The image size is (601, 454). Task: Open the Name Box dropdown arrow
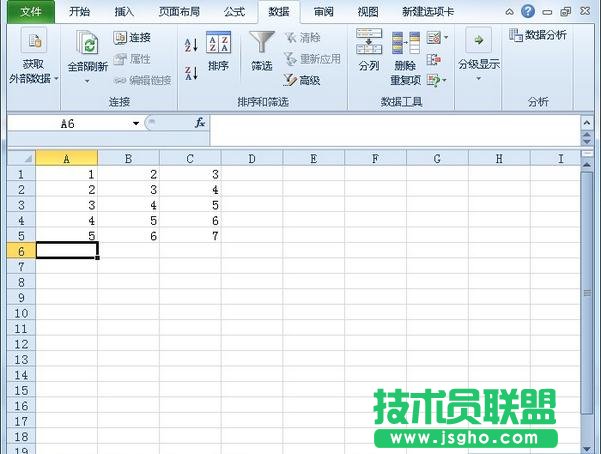point(136,123)
